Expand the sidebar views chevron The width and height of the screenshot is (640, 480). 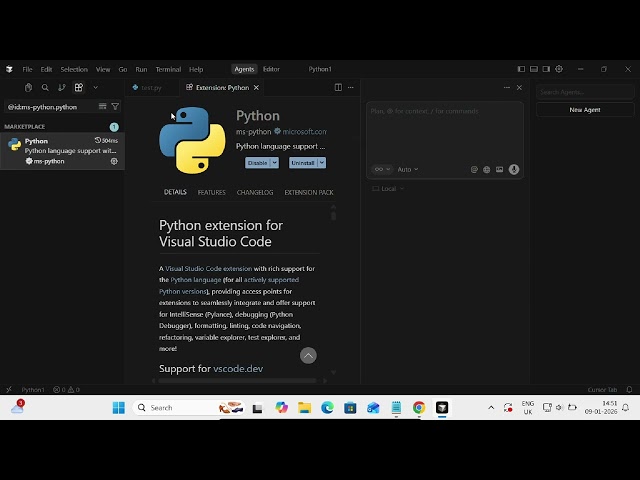pos(96,87)
